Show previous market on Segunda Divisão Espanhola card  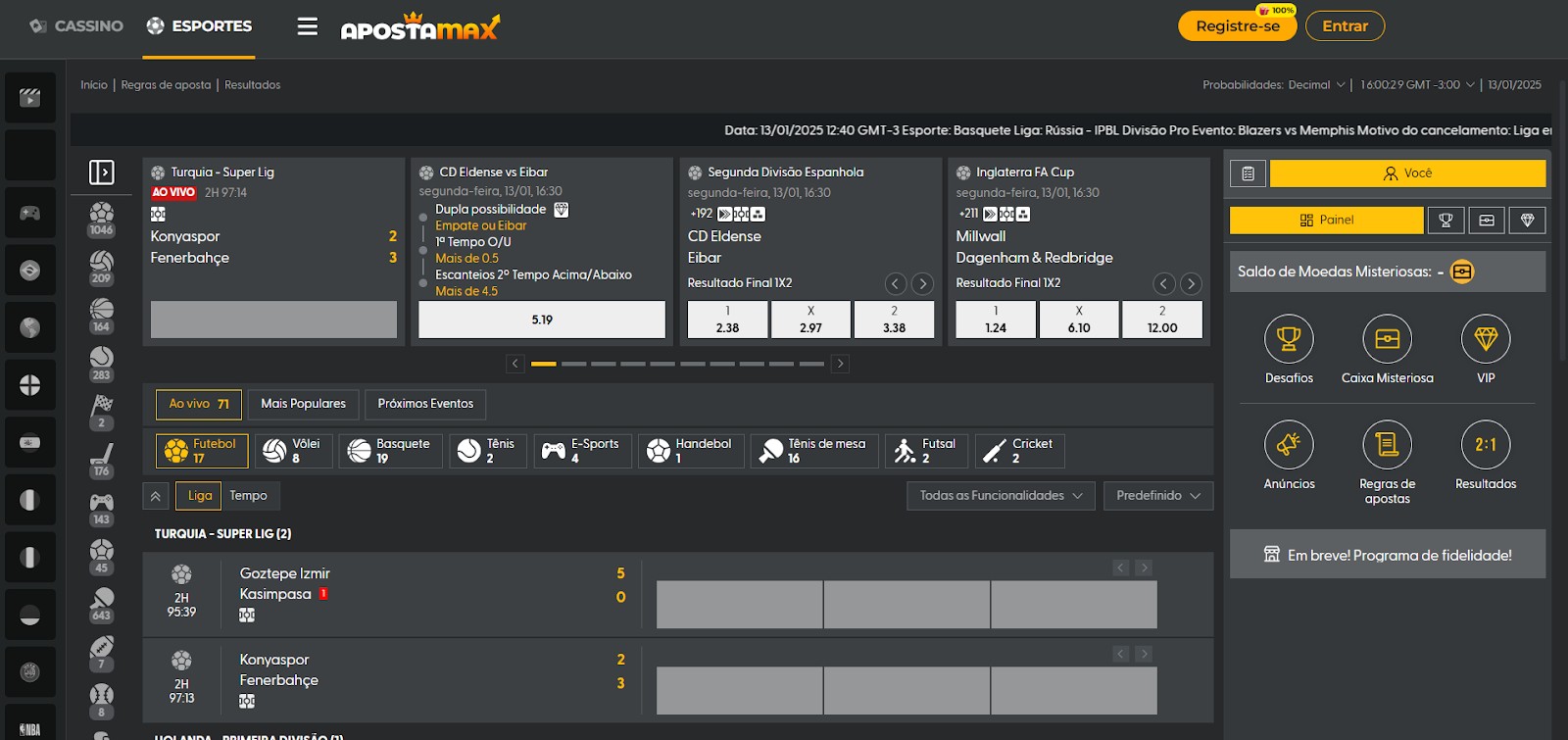point(896,284)
